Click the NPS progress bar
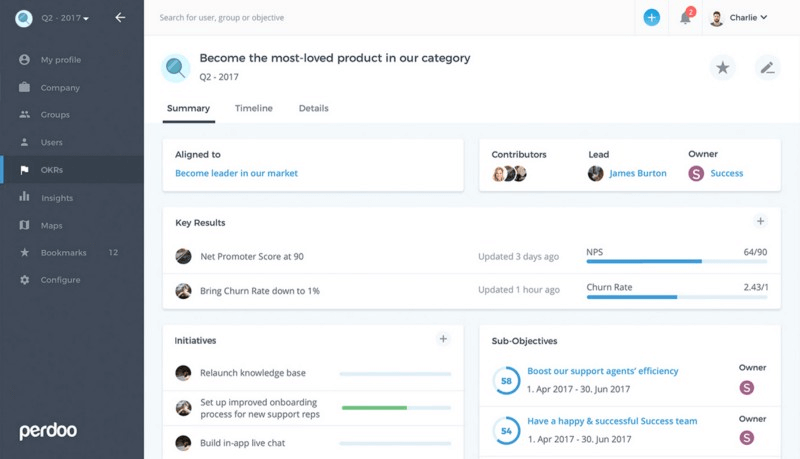Image resolution: width=800 pixels, height=459 pixels. pos(676,261)
